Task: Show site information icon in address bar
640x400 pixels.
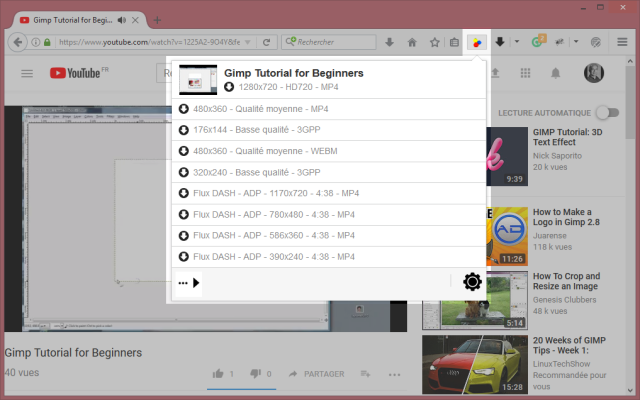Action: click(x=36, y=42)
